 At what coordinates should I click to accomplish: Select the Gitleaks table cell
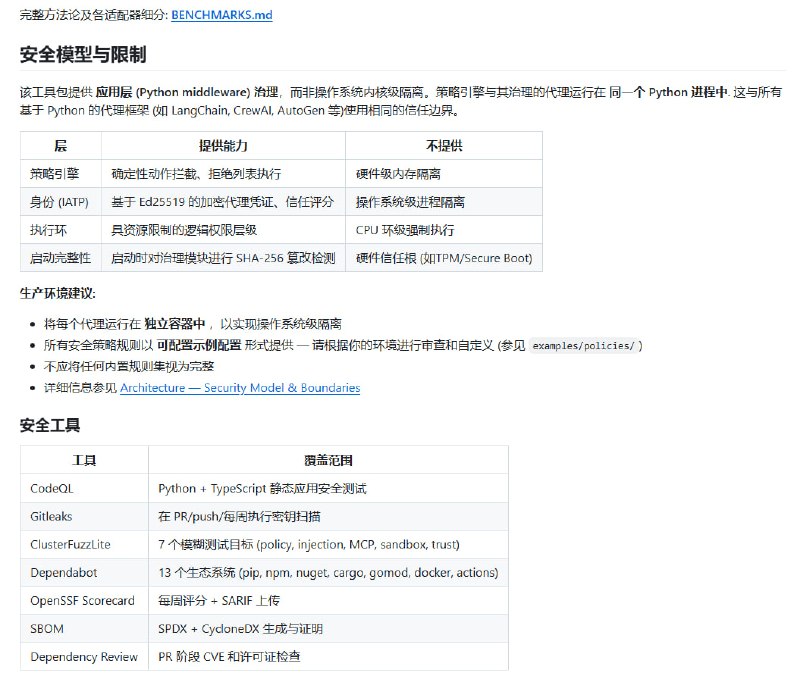point(84,516)
